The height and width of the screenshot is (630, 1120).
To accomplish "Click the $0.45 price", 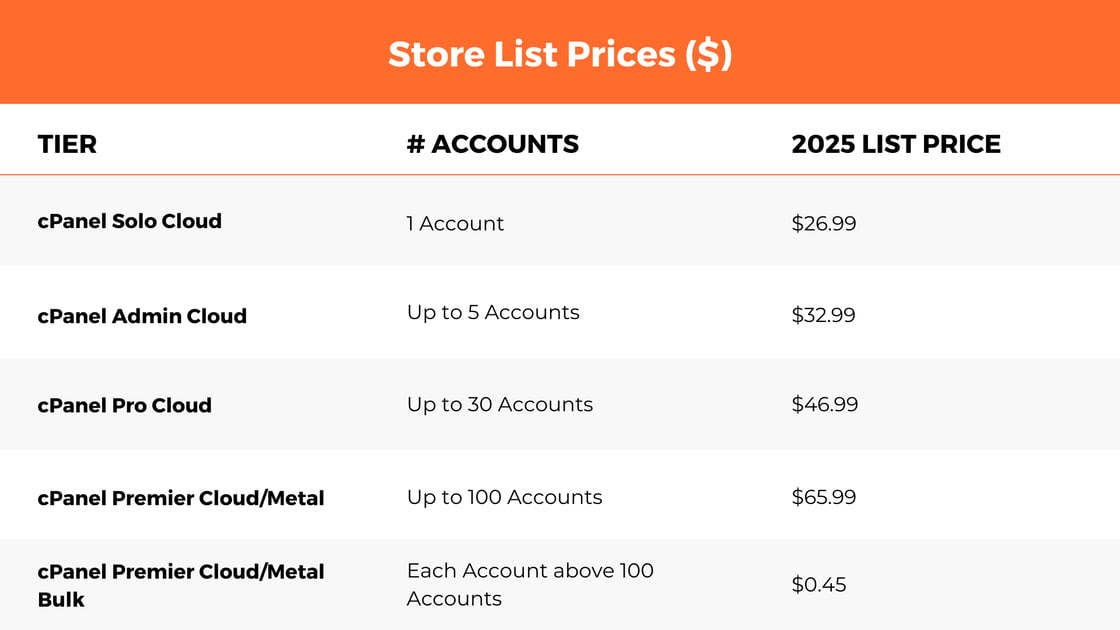I will (x=819, y=584).
